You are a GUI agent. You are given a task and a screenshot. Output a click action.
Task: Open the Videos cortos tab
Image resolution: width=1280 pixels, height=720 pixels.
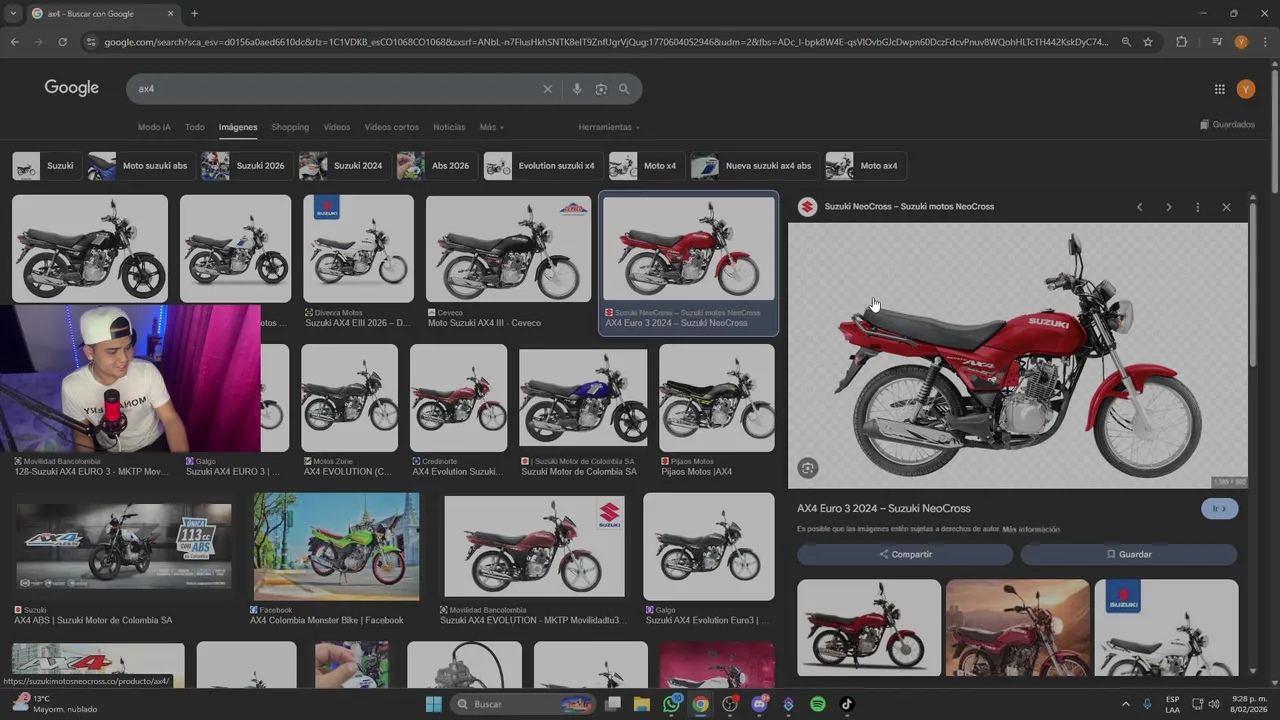pyautogui.click(x=392, y=127)
